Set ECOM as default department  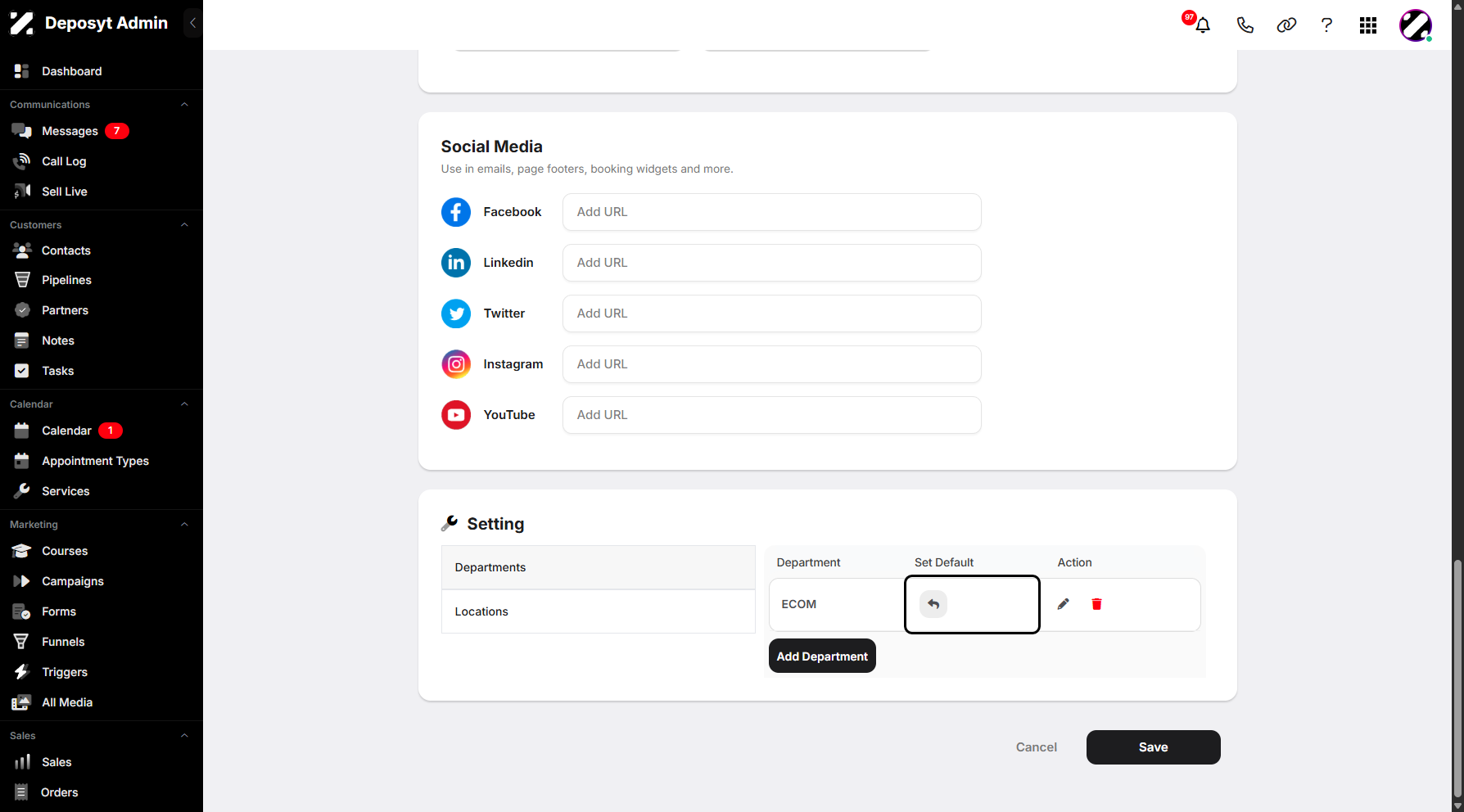click(933, 604)
